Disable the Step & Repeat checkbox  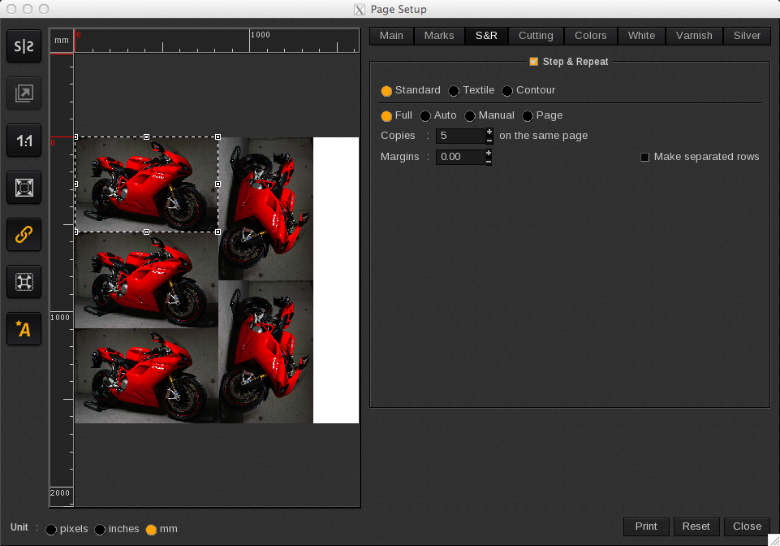[534, 62]
